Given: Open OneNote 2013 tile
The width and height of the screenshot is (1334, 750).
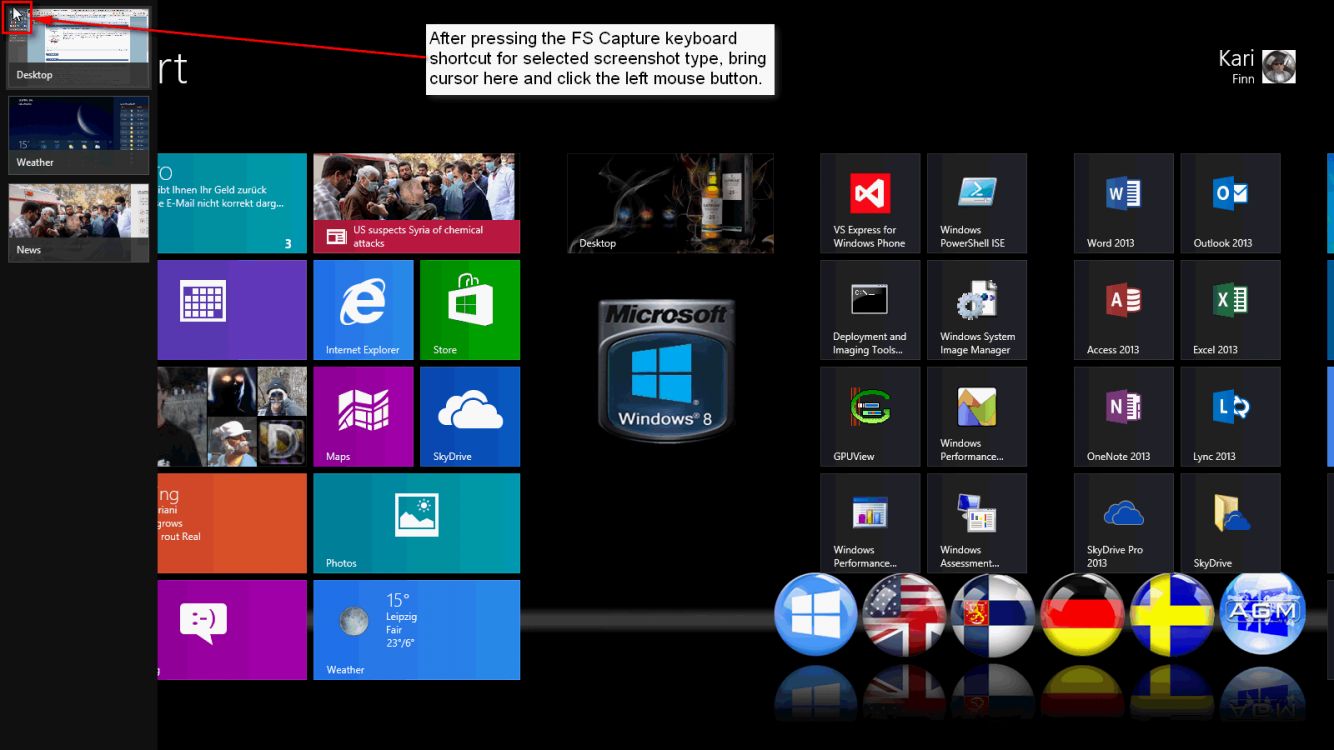Looking at the screenshot, I should click(1124, 416).
